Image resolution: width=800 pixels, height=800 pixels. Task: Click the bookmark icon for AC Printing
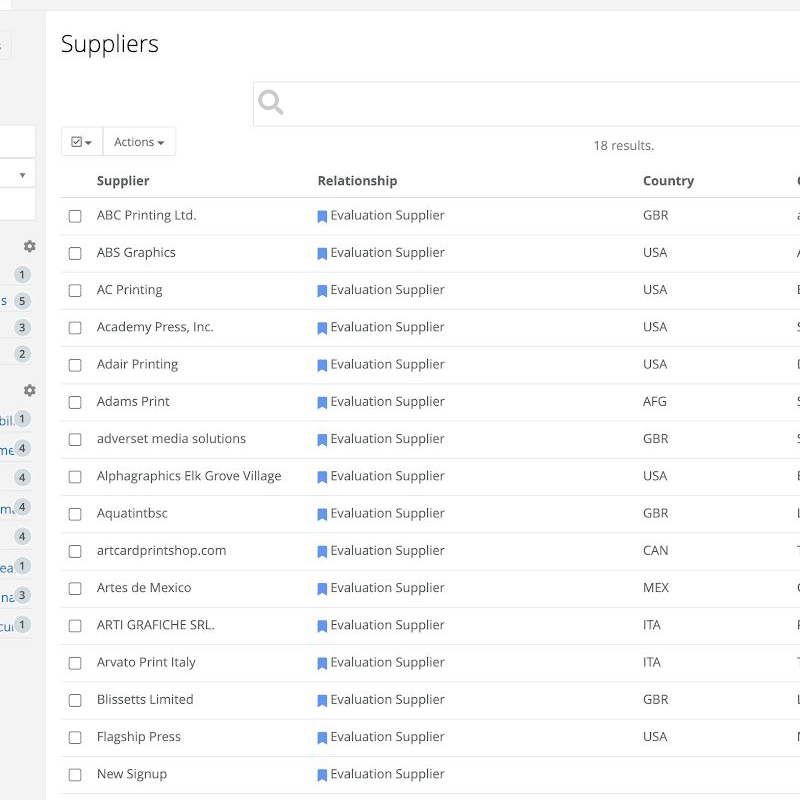(322, 291)
